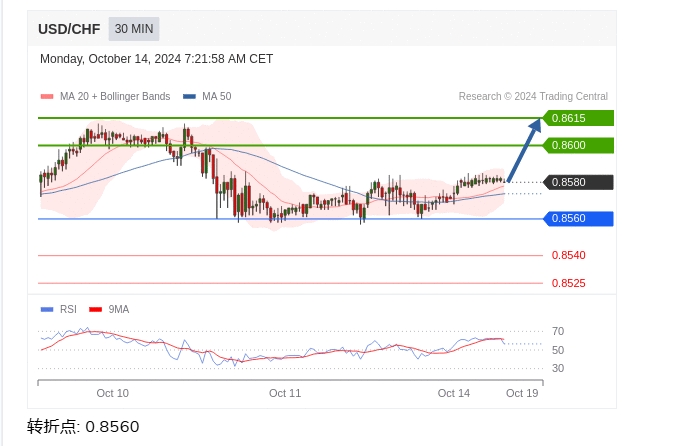Viewport: 698px width, 446px height.
Task: Click the RSI 70 axis label
Action: pyautogui.click(x=558, y=331)
